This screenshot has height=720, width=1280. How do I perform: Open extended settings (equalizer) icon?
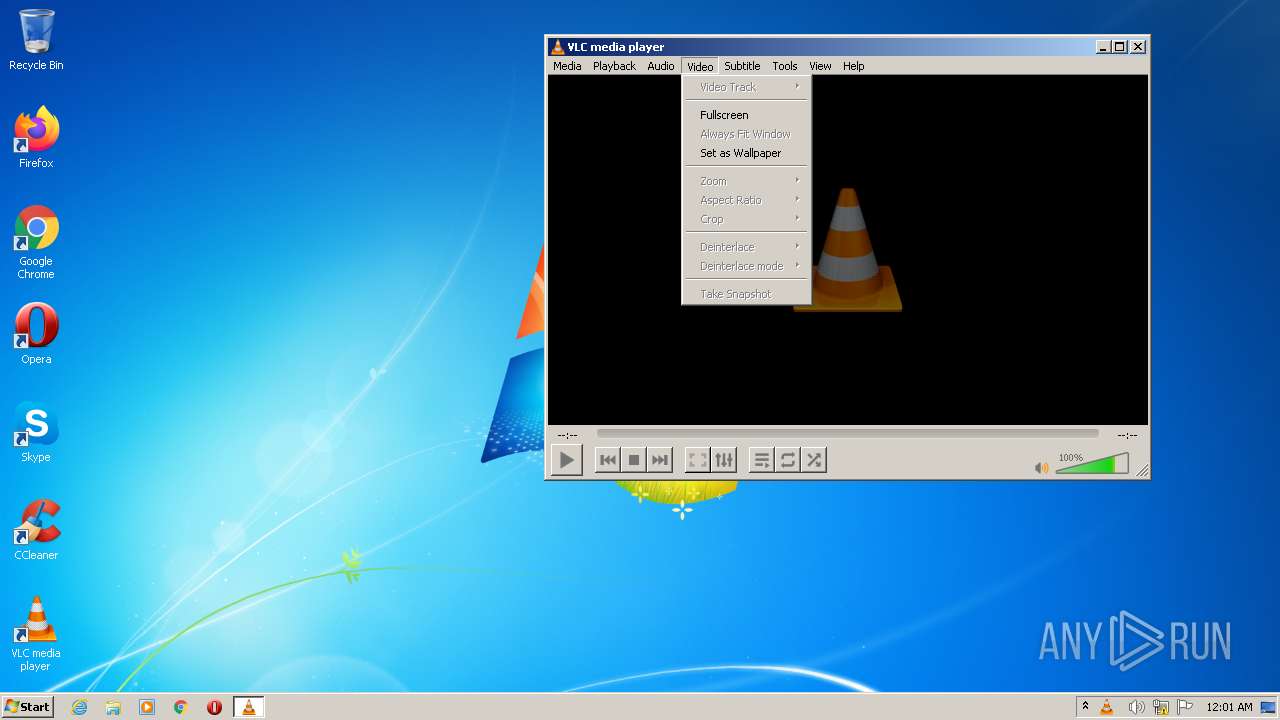tap(724, 460)
